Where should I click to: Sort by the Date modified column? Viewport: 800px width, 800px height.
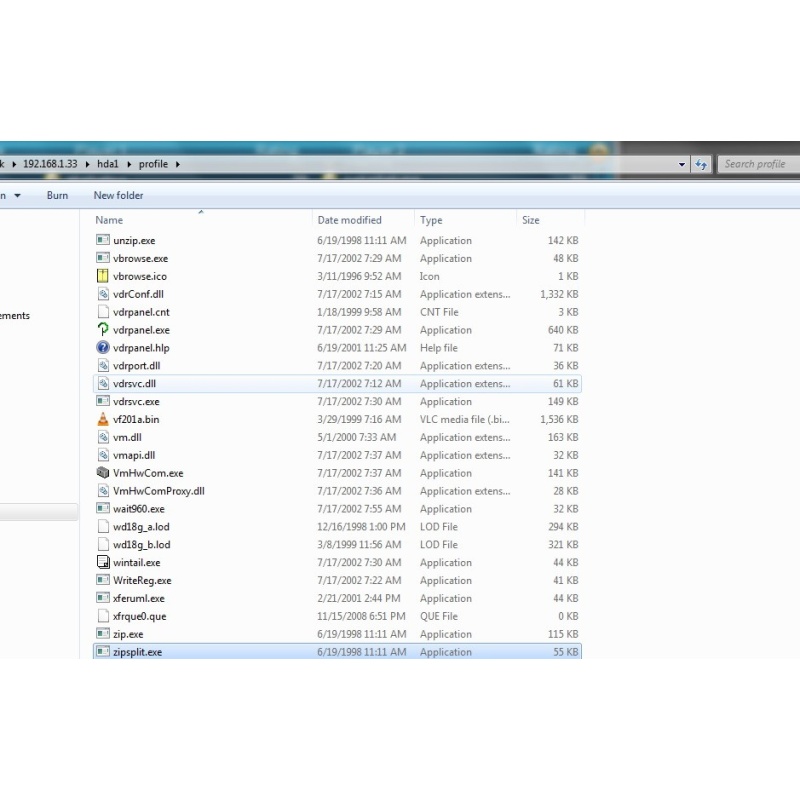pos(349,220)
